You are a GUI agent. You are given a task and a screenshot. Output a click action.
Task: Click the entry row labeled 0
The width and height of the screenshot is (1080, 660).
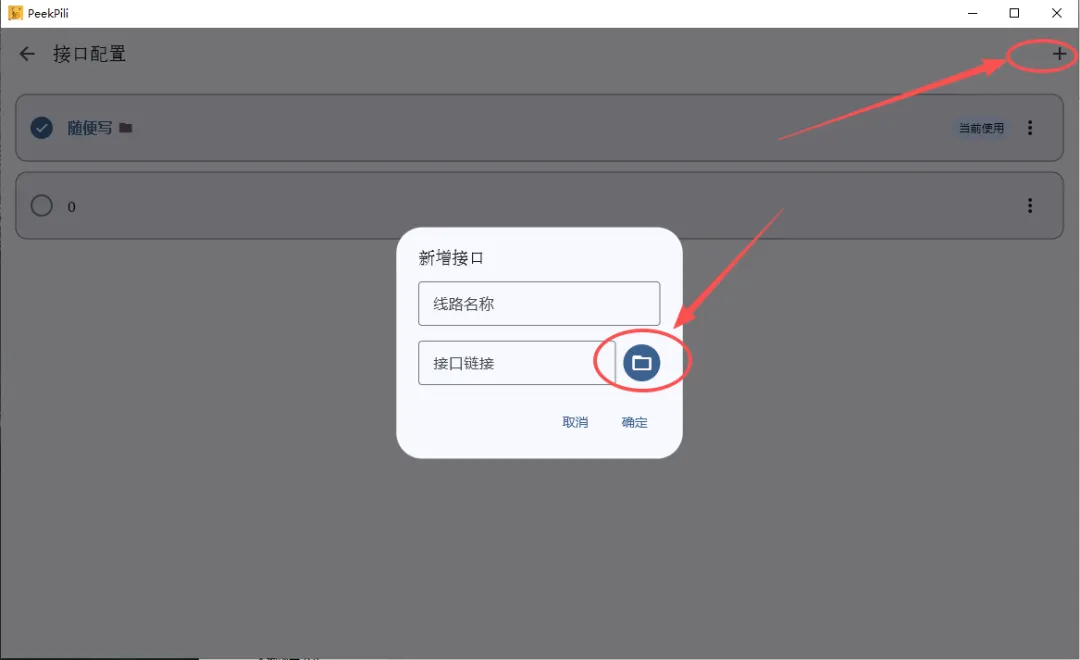tap(539, 205)
